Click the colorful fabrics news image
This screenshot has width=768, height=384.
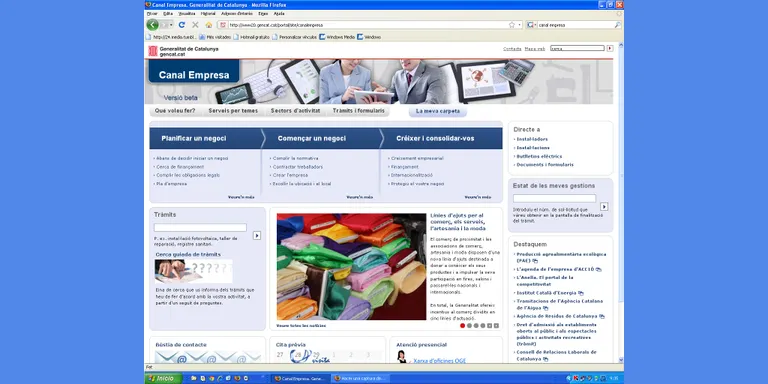coord(351,267)
